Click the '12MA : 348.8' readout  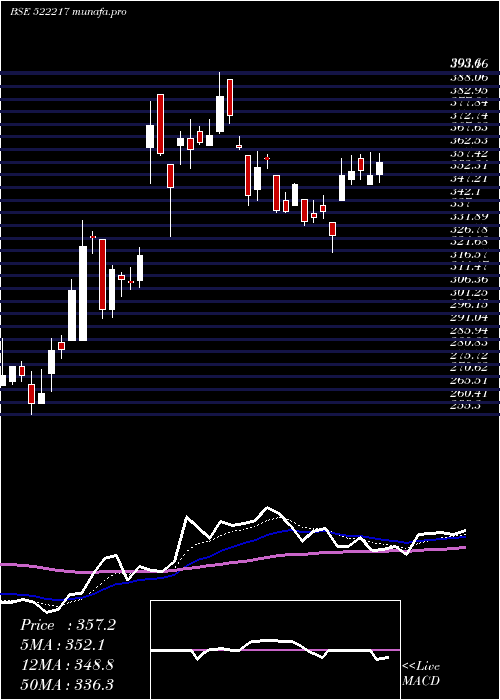[67, 665]
